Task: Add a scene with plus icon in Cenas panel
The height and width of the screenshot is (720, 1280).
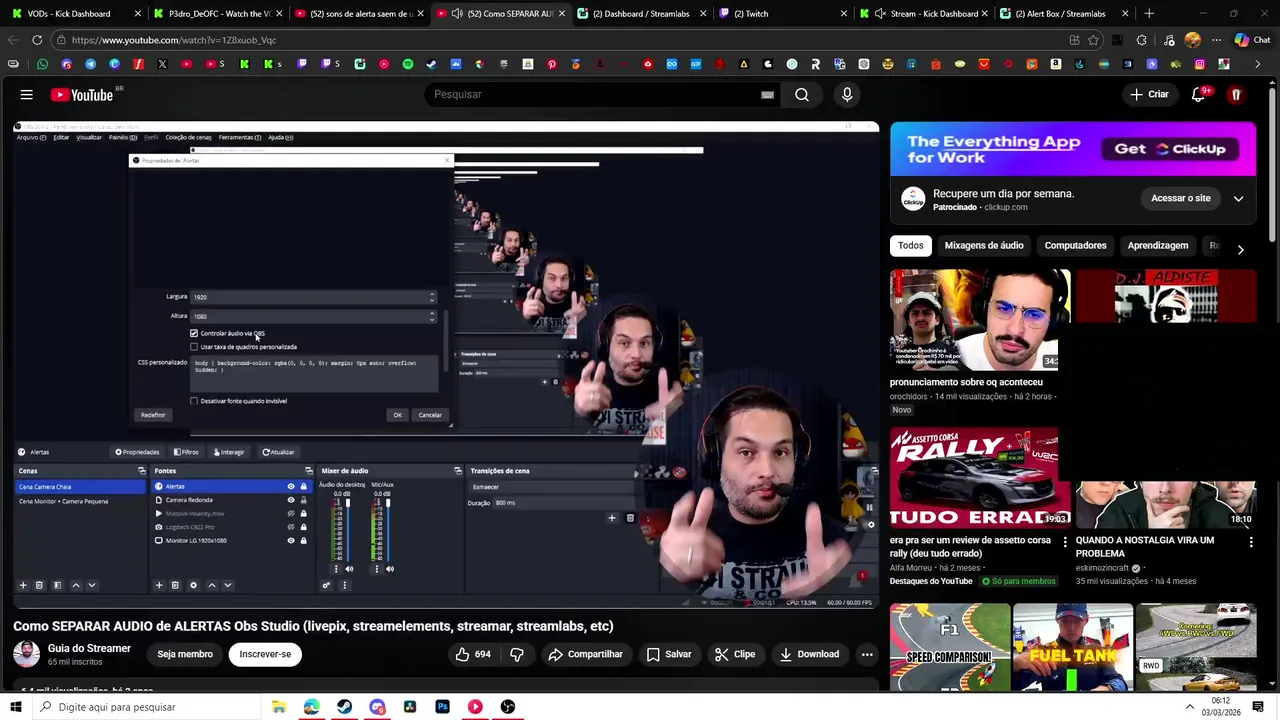Action: (x=23, y=585)
